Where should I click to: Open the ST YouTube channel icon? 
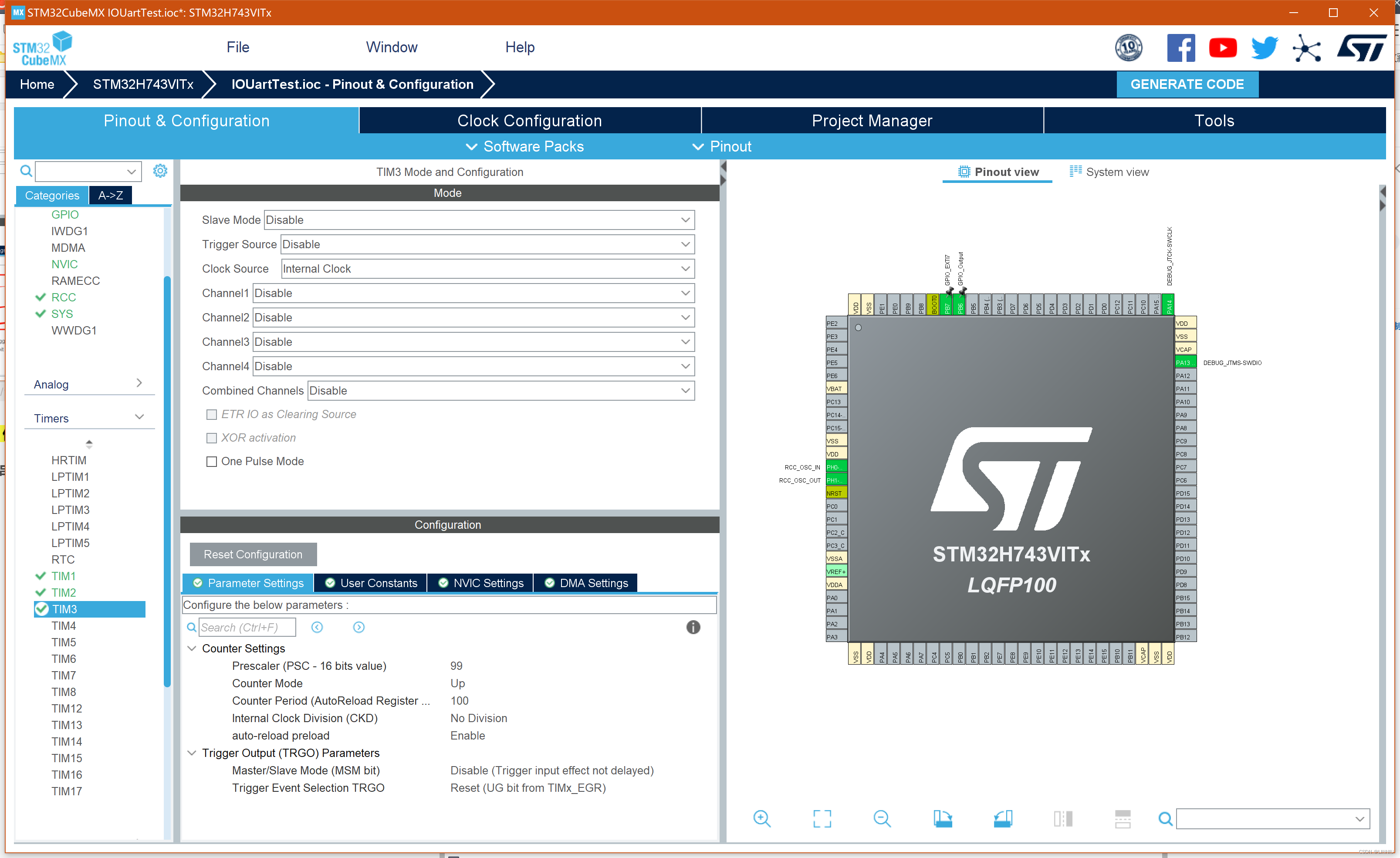pos(1222,48)
